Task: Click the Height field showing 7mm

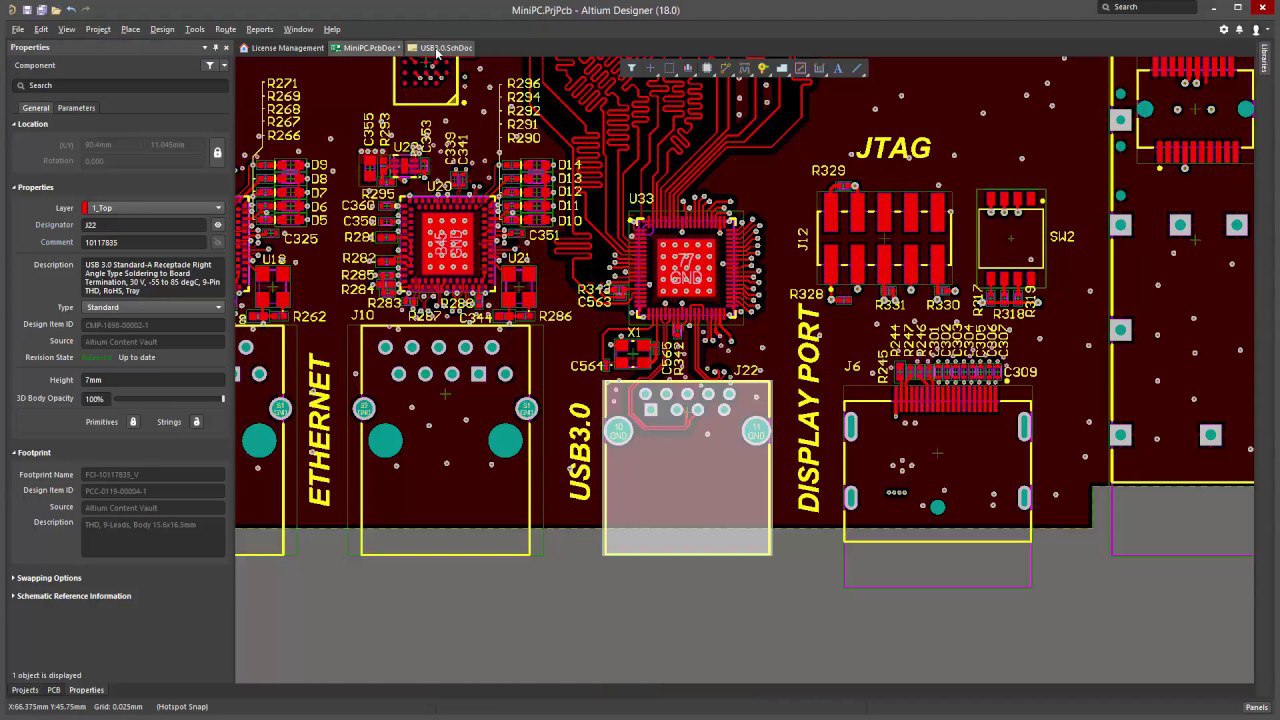Action: pos(152,380)
